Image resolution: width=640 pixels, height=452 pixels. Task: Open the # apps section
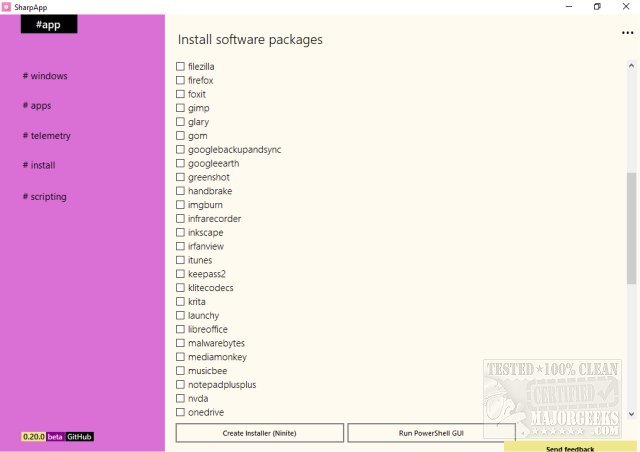click(37, 106)
